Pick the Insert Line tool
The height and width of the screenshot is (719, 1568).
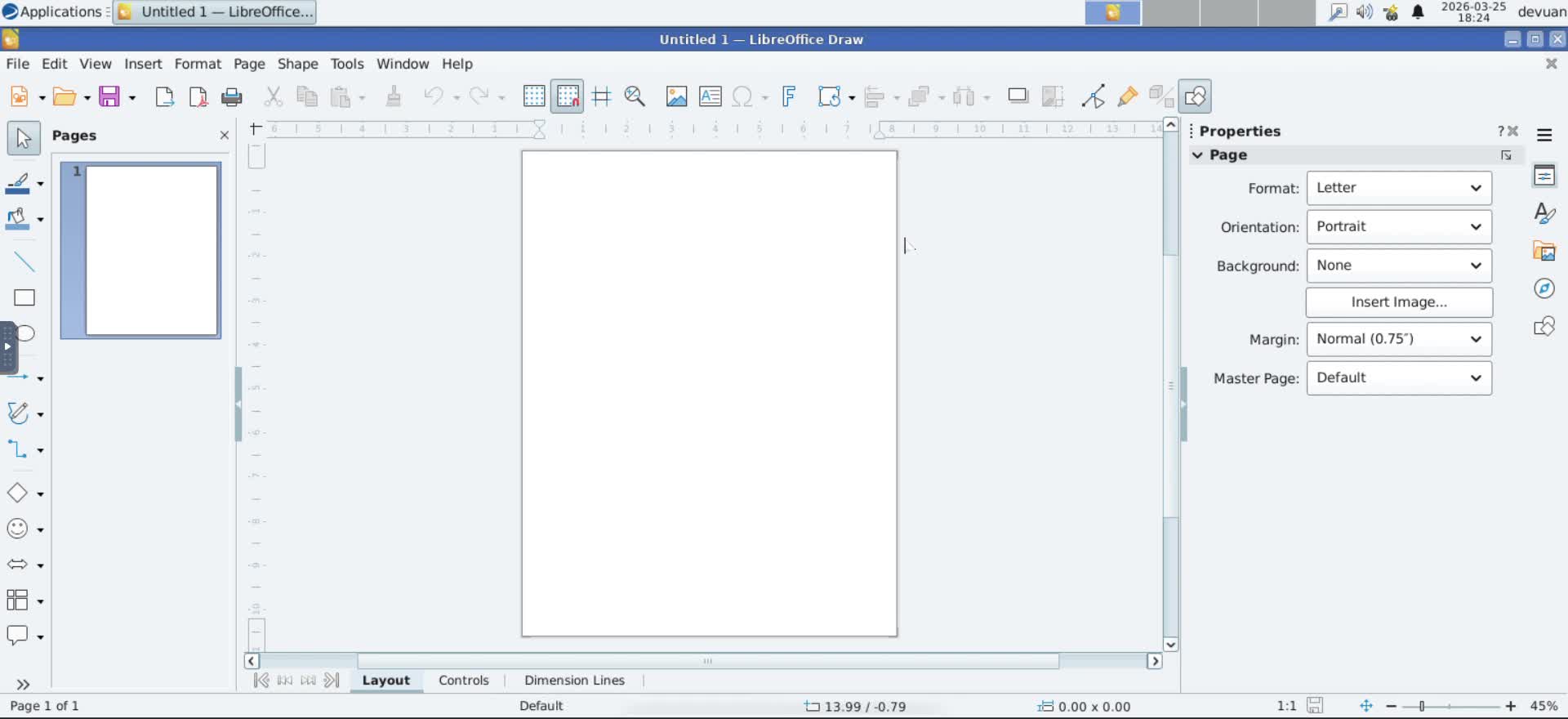tap(24, 261)
